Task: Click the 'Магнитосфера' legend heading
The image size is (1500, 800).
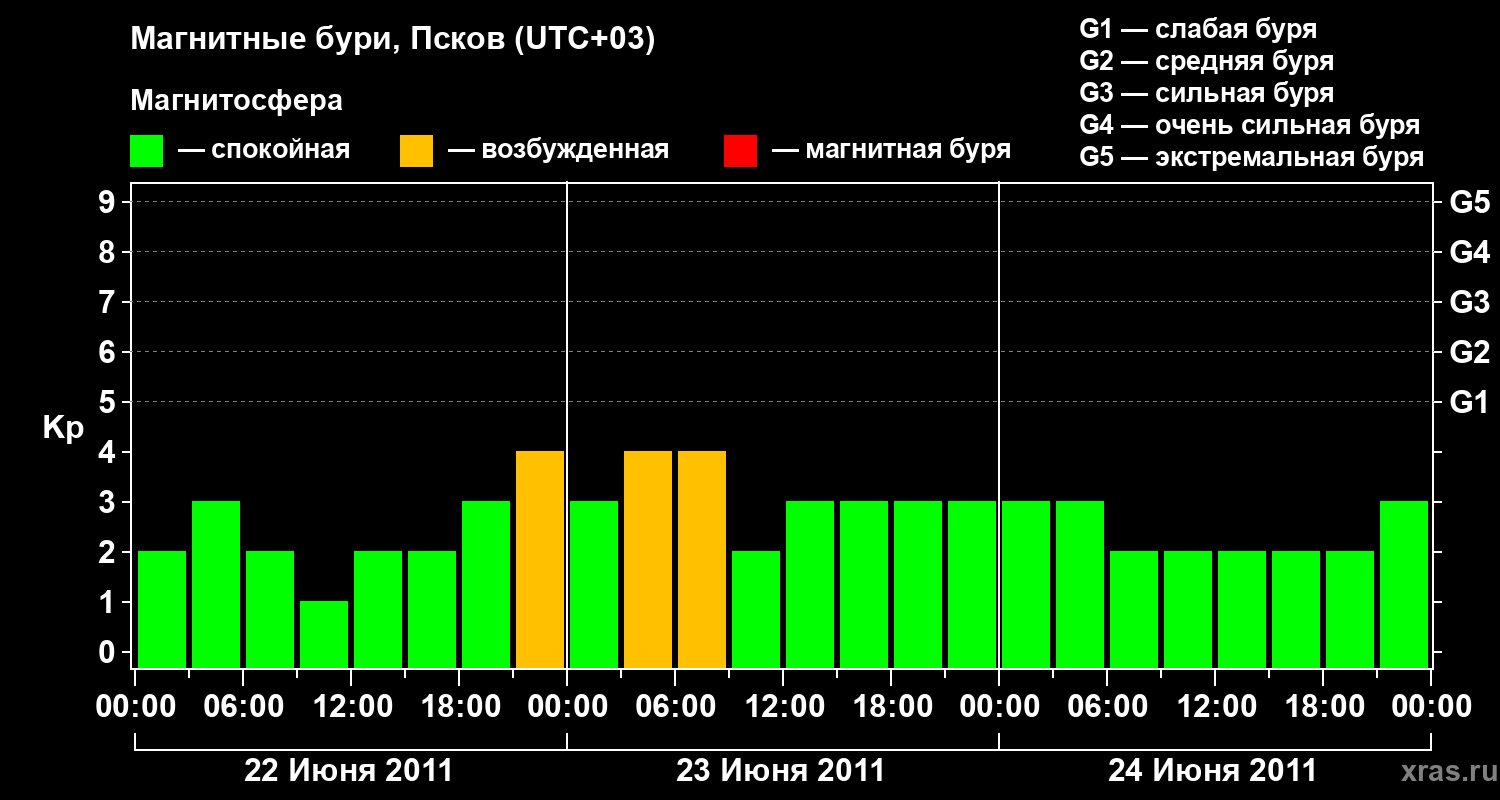Action: coord(237,101)
